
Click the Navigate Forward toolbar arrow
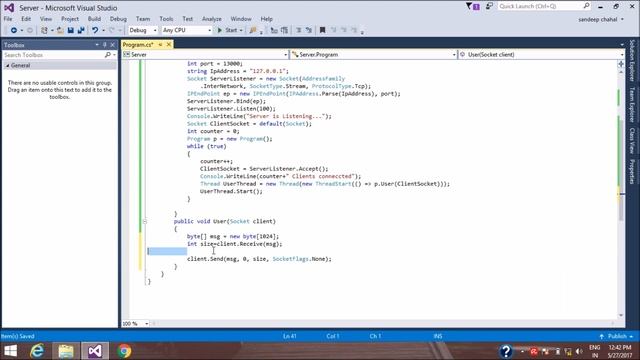click(29, 30)
